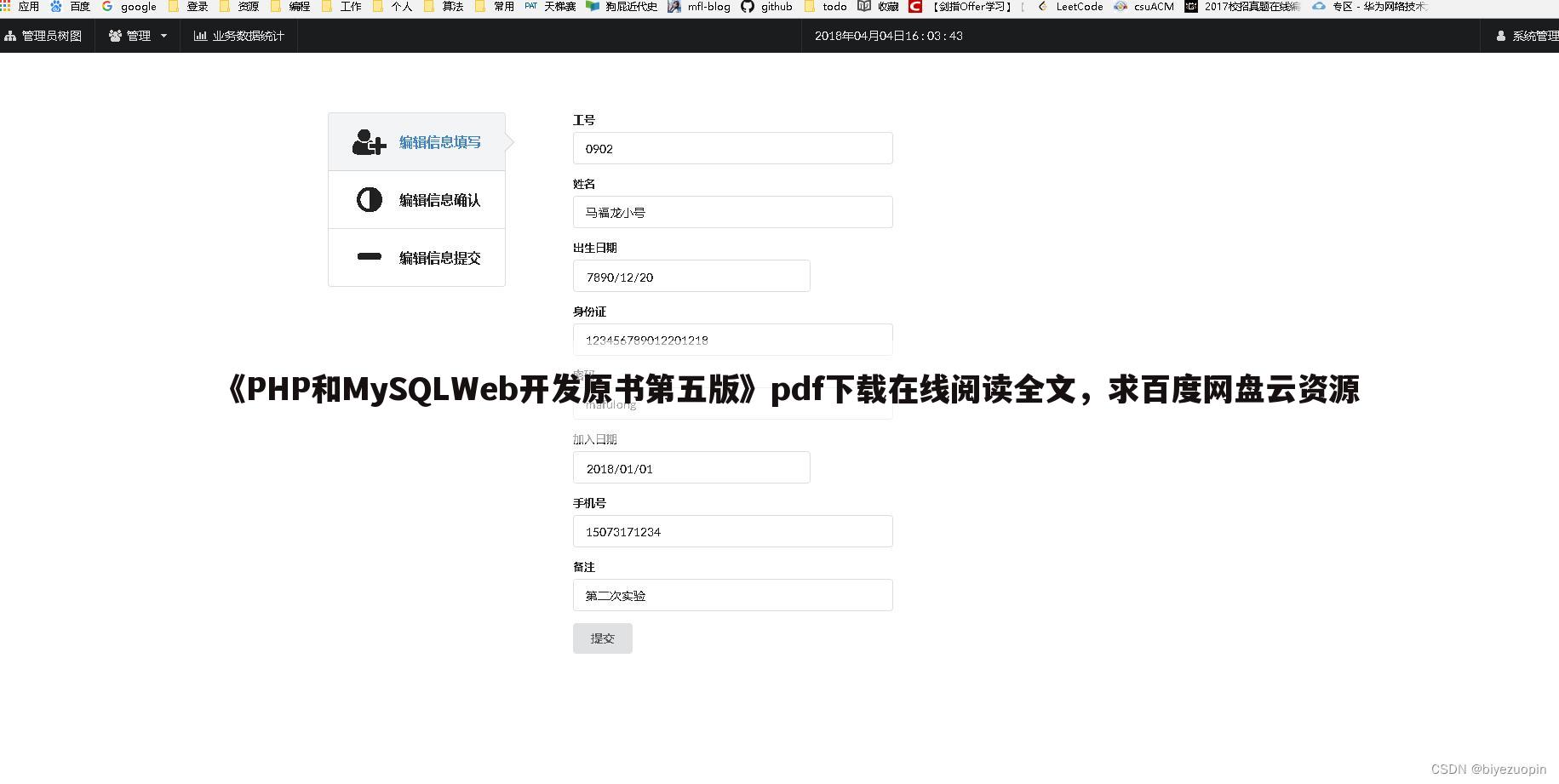Open the 收藏 book icon bookmark
This screenshot has height=784, width=1559.
click(x=878, y=7)
